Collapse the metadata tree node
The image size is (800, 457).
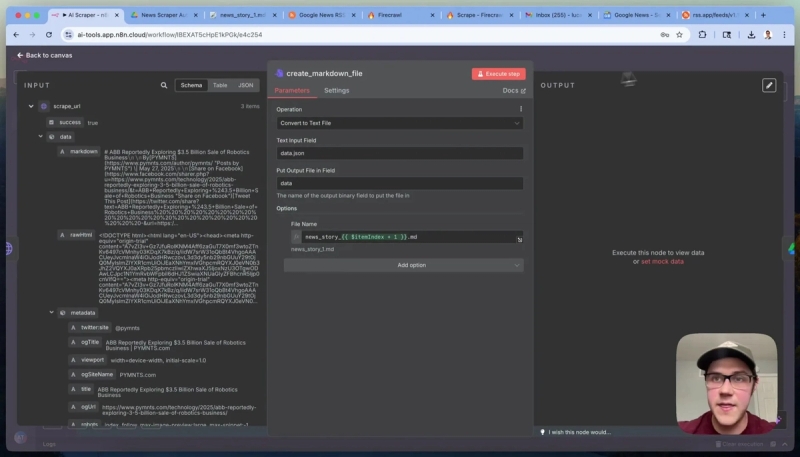click(x=52, y=313)
